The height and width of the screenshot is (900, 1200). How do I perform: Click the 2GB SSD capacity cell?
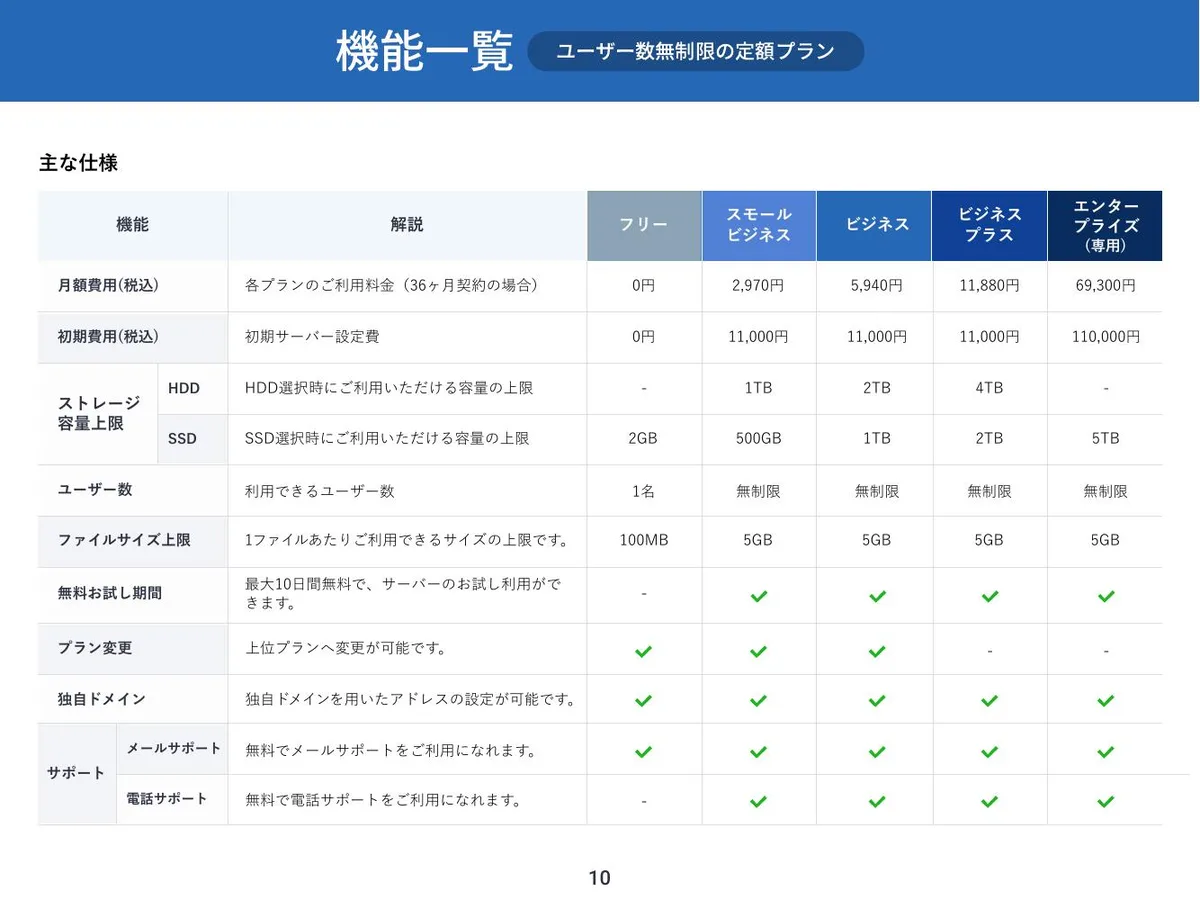[644, 439]
